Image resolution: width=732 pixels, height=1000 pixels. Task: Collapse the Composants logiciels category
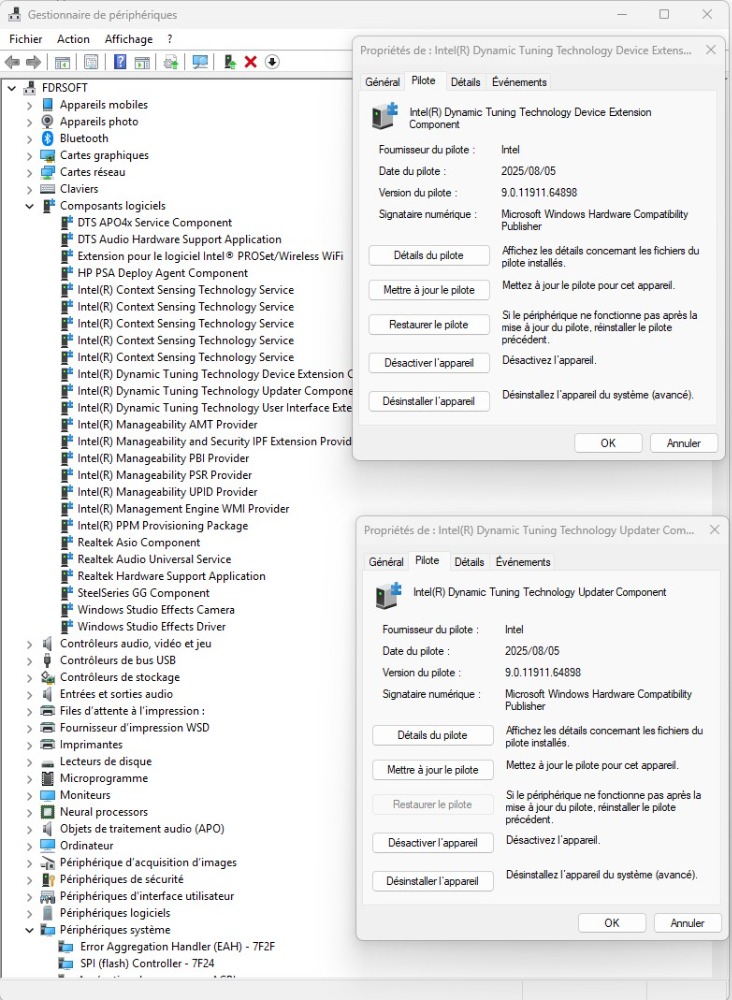pos(29,206)
